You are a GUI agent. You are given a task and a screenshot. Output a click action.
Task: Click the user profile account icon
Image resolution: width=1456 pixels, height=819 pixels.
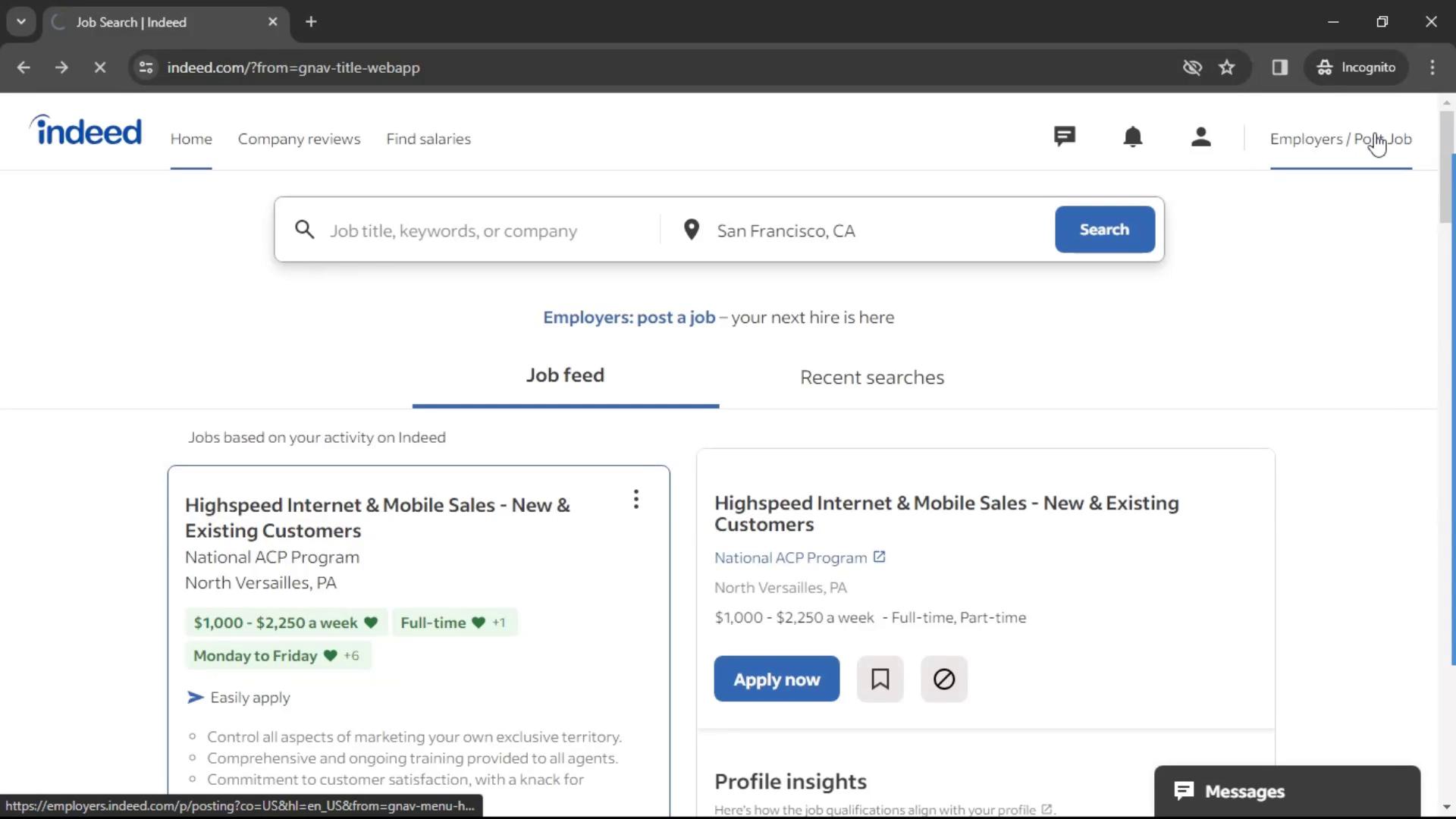[1201, 137]
